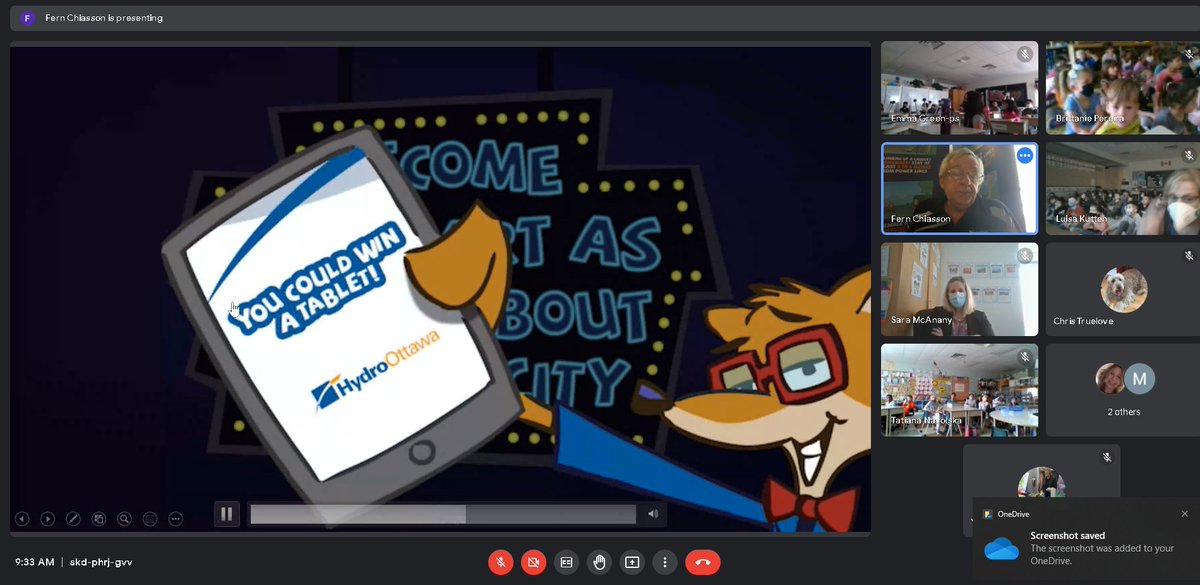Click the video volume speaker icon
The image size is (1200, 585).
tap(653, 514)
